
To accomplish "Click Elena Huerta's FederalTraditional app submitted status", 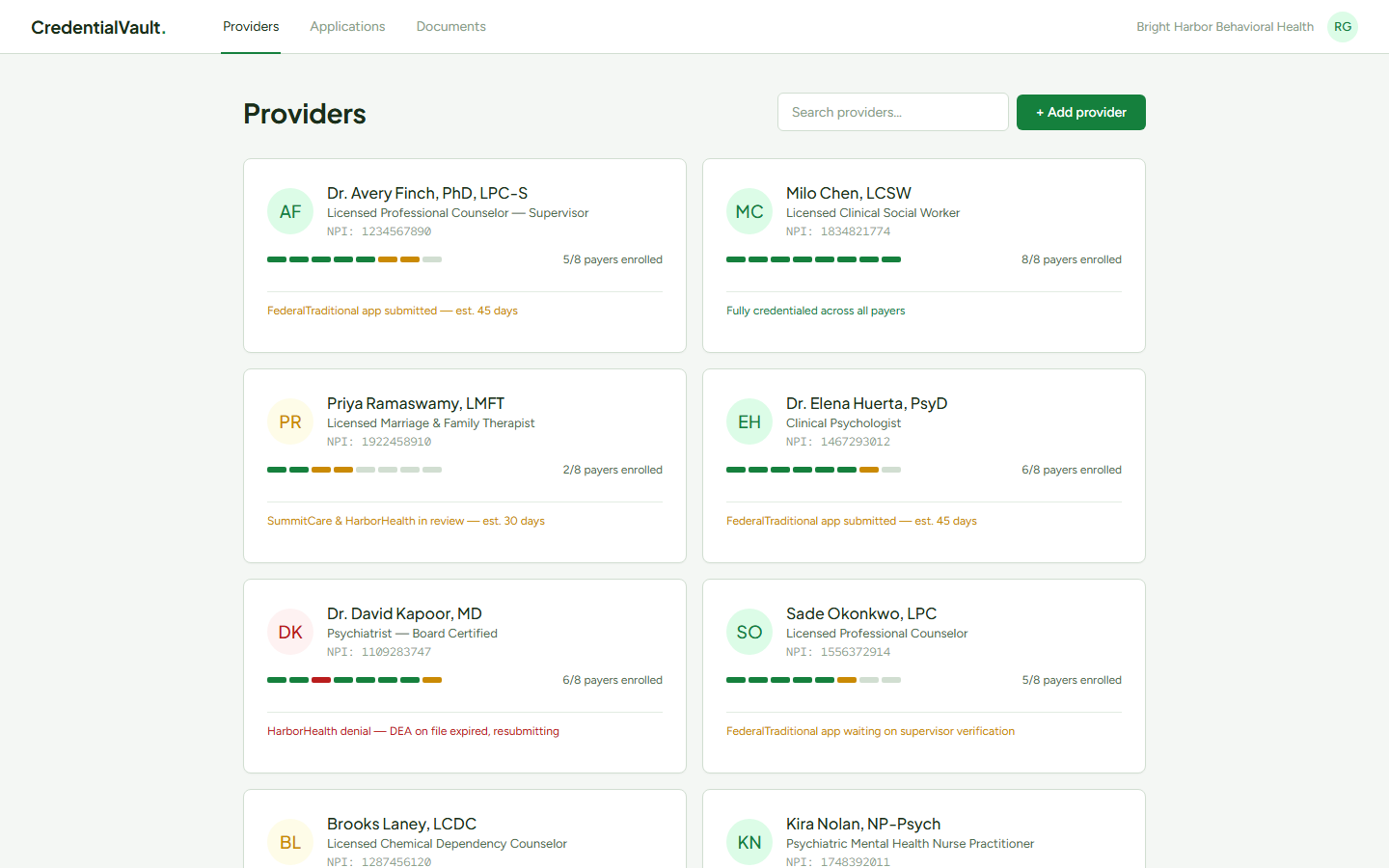I will click(852, 521).
